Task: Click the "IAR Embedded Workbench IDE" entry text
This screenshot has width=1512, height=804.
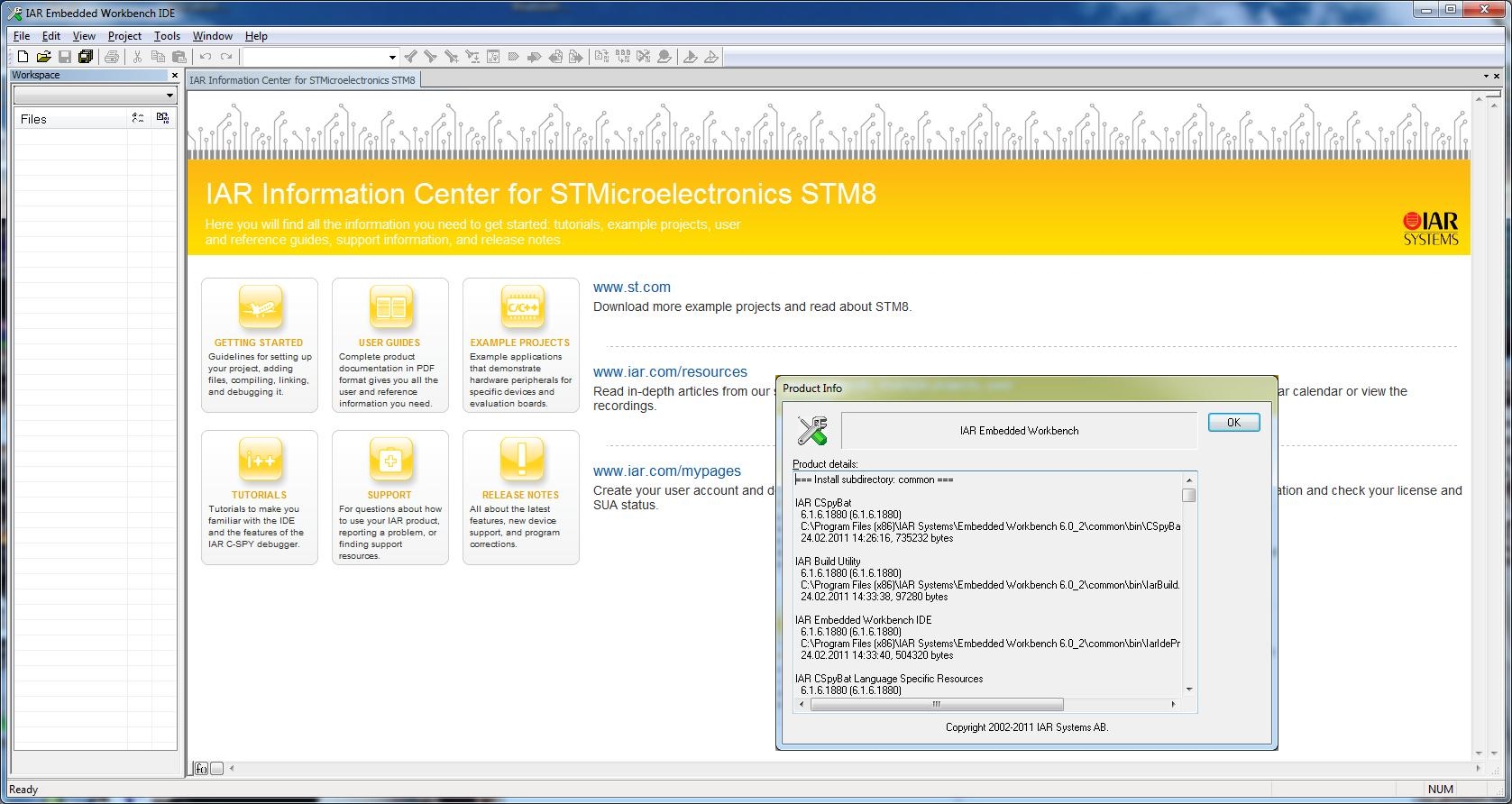Action: click(x=864, y=620)
